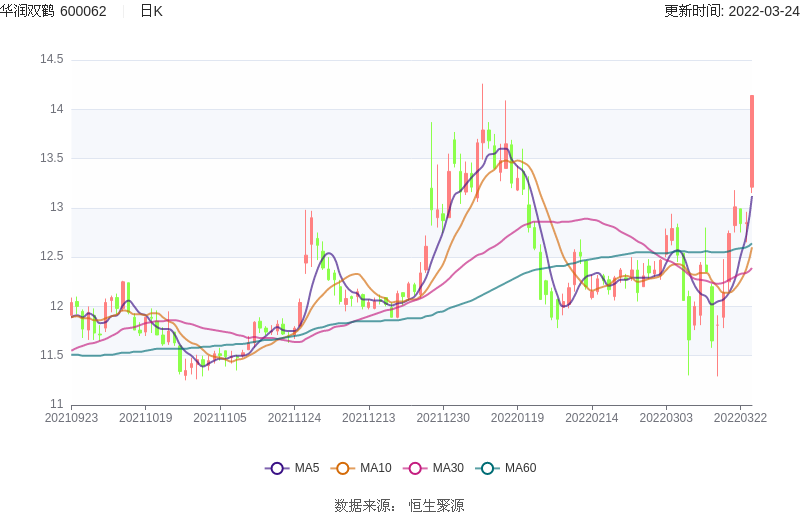
Task: Click the 20220322 end date label
Action: (739, 419)
